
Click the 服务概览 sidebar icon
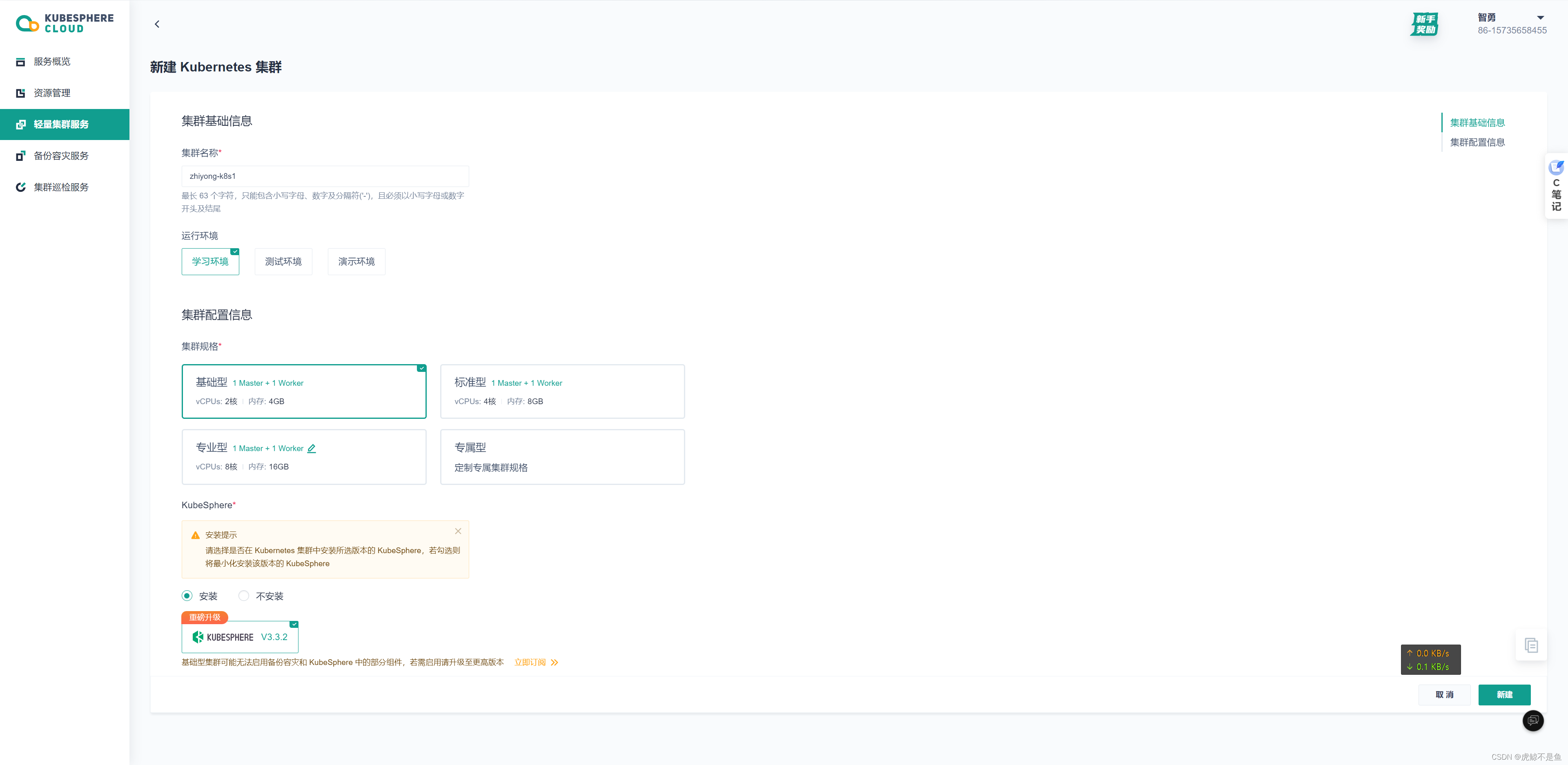coord(21,62)
